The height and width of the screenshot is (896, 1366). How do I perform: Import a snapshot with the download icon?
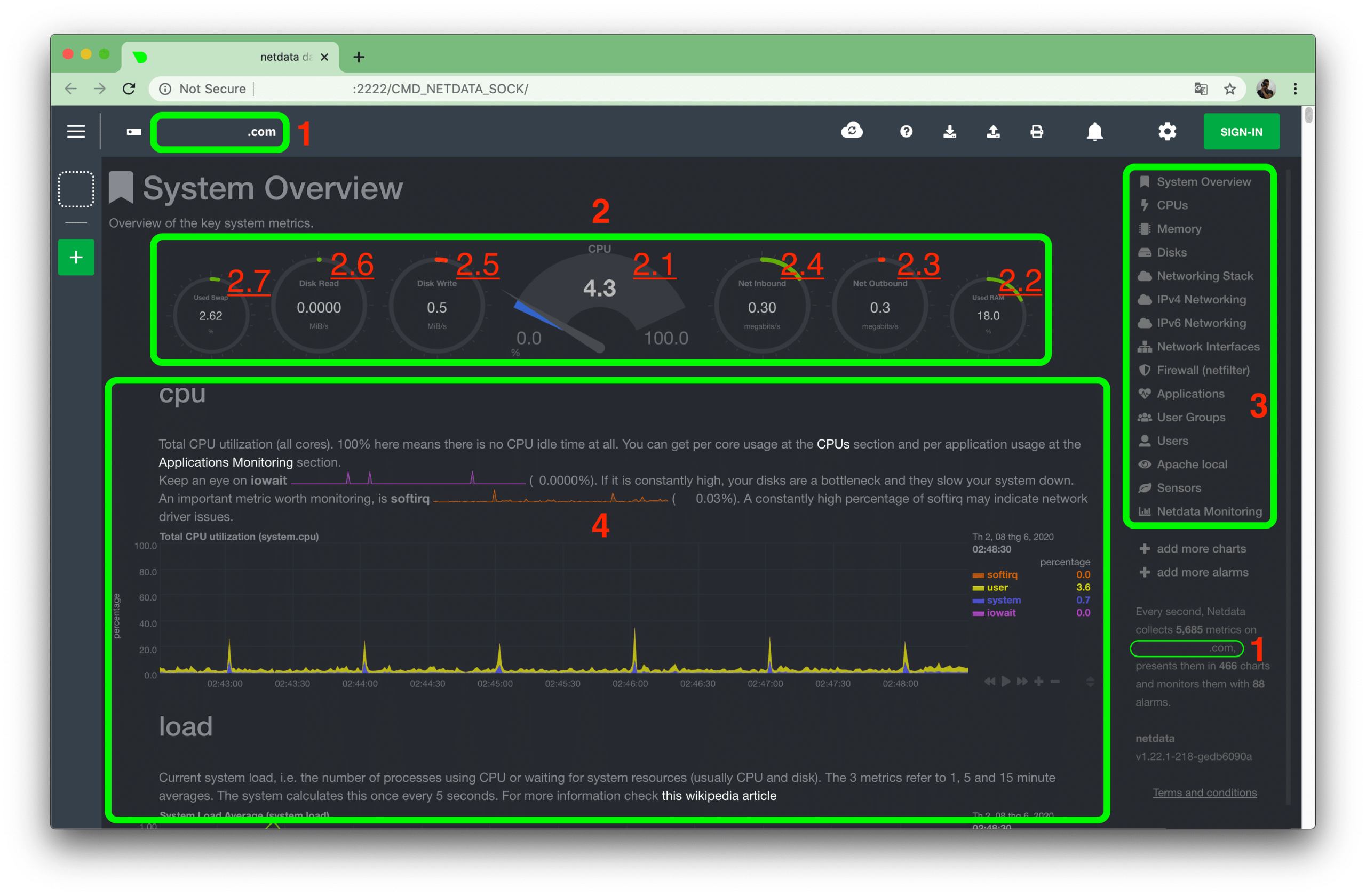pos(950,131)
